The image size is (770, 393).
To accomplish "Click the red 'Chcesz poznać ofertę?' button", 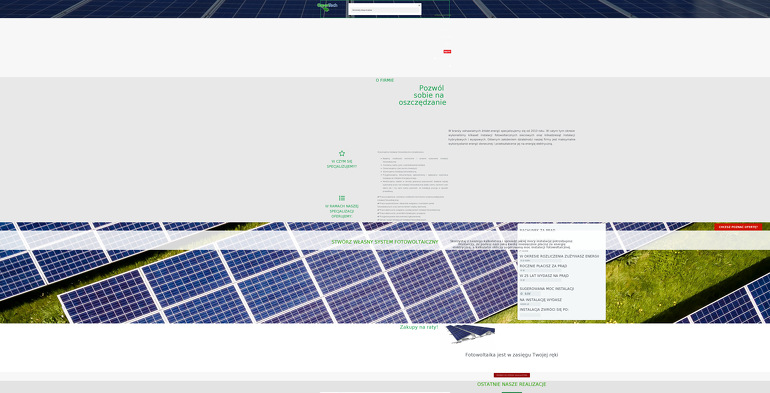I will (738, 227).
